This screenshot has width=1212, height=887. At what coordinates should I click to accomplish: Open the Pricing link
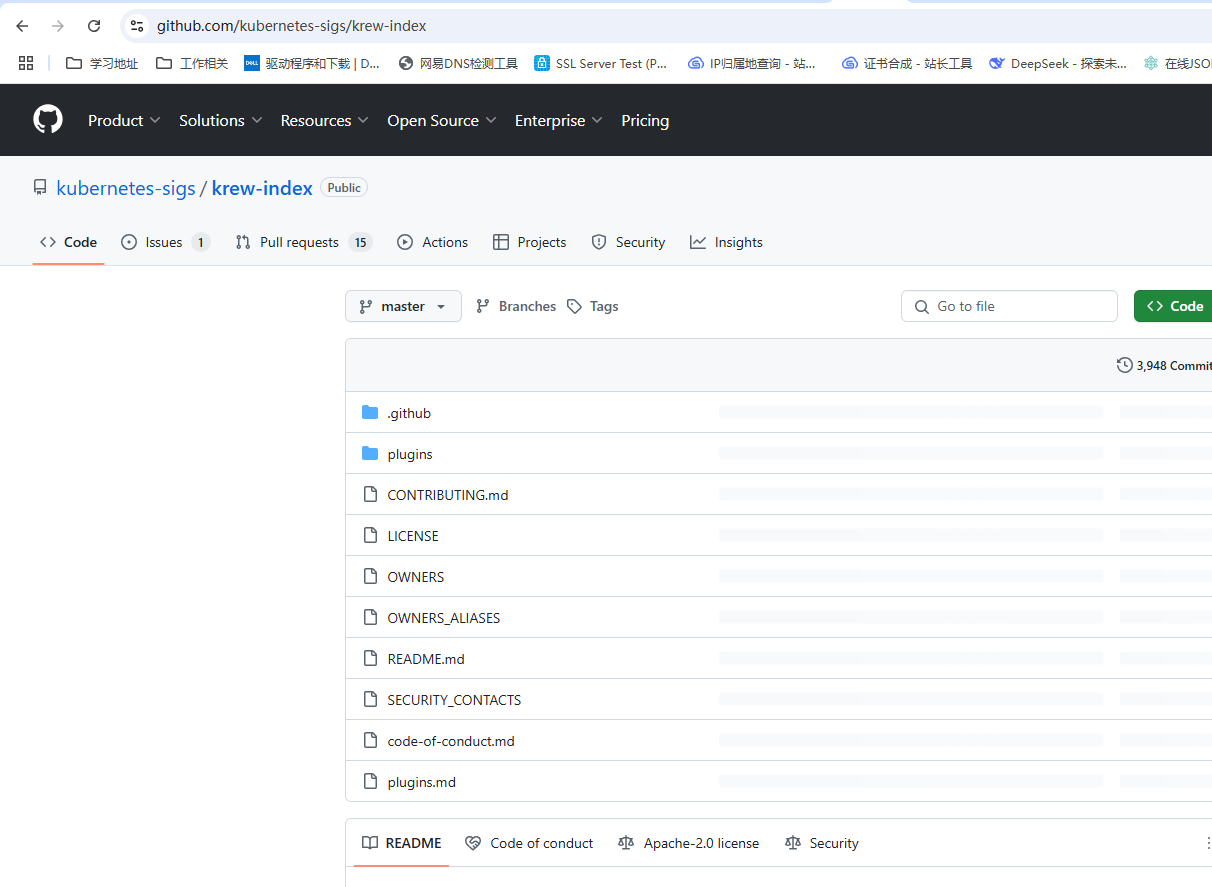(x=645, y=120)
